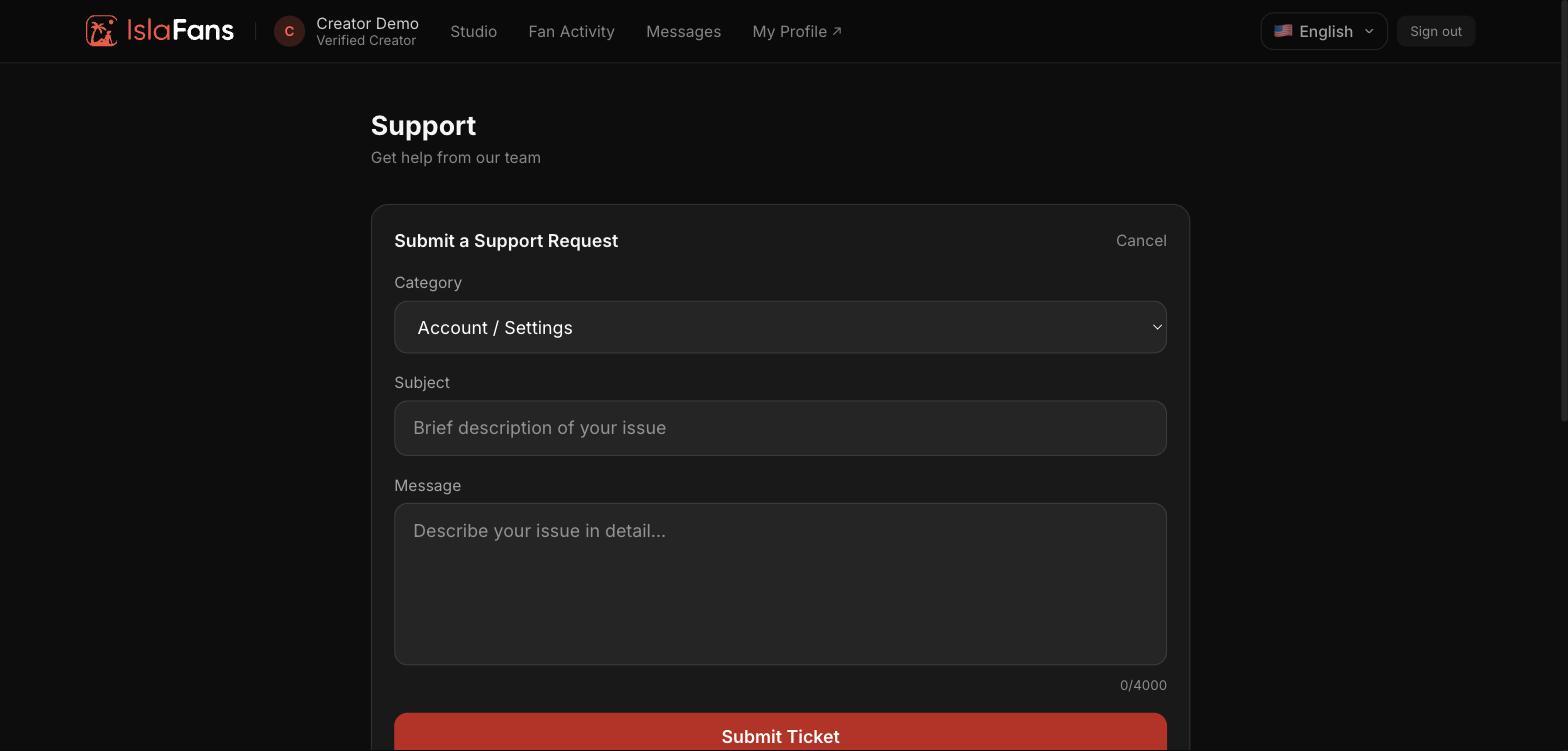The image size is (1568, 751).
Task: Click the Sign out button
Action: pos(1436,31)
